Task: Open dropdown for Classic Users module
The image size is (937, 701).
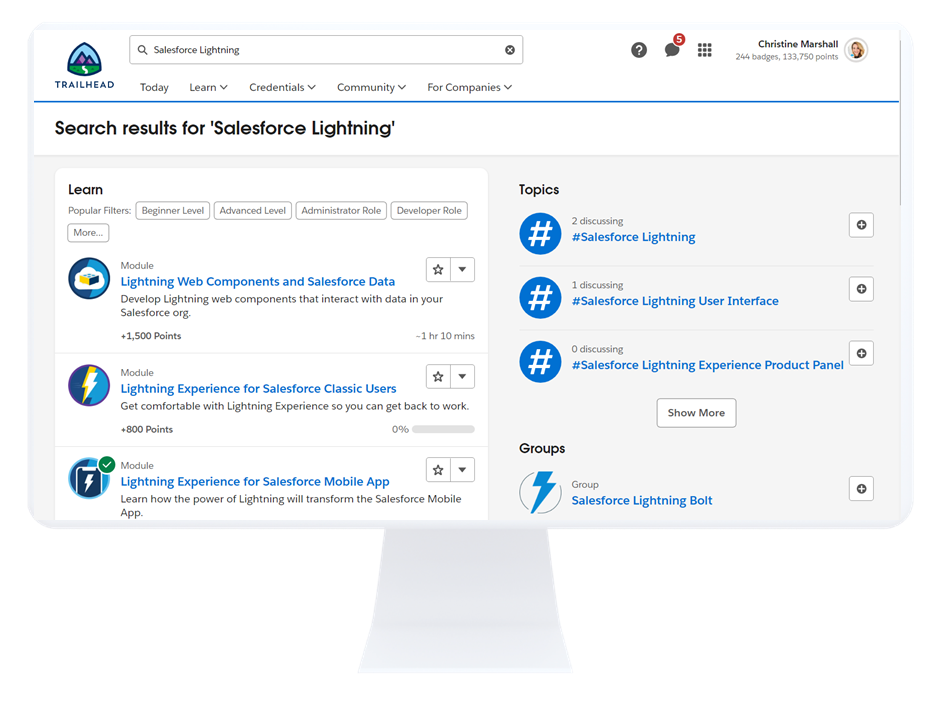Action: pyautogui.click(x=463, y=376)
